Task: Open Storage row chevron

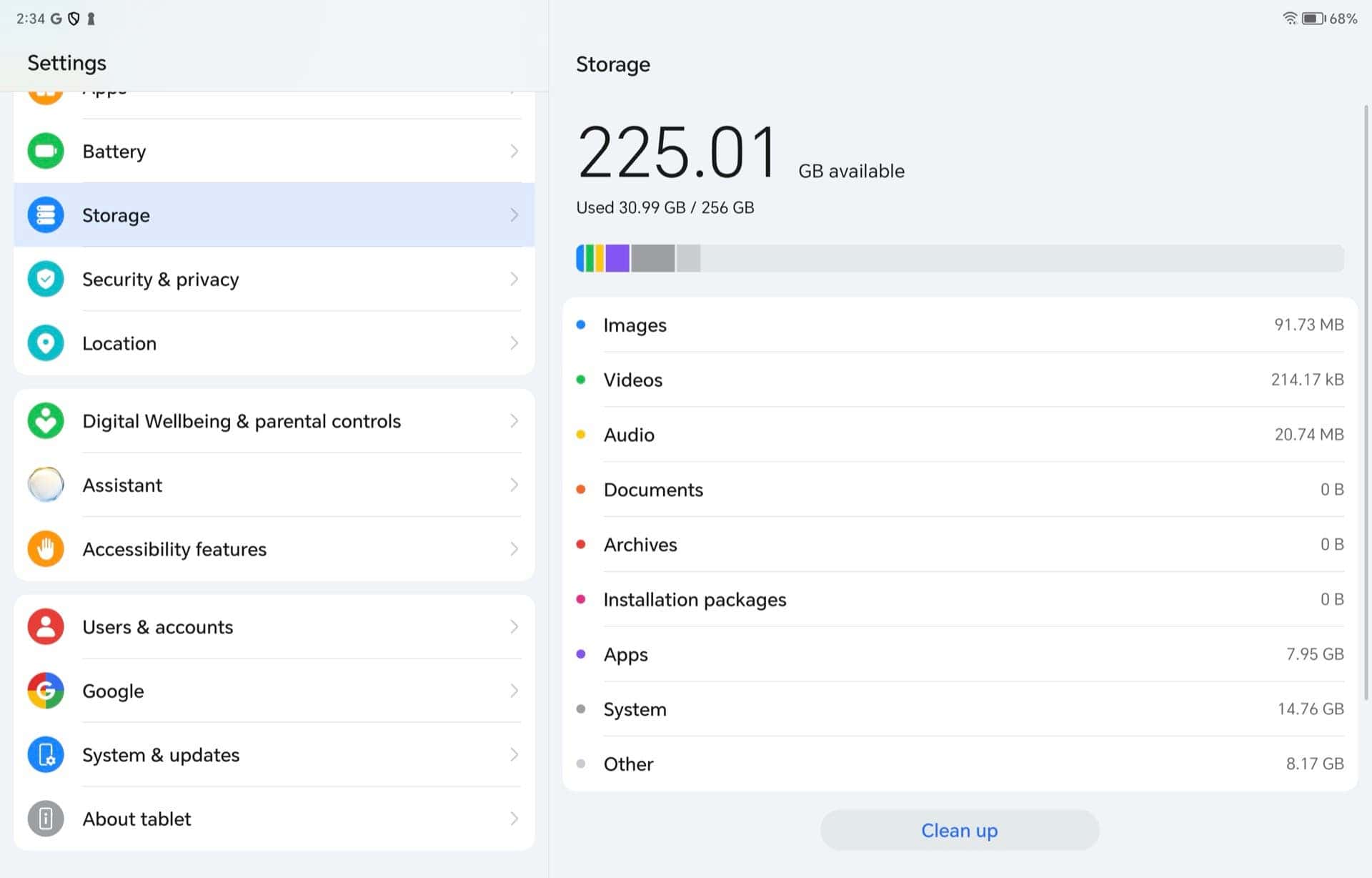Action: 514,214
